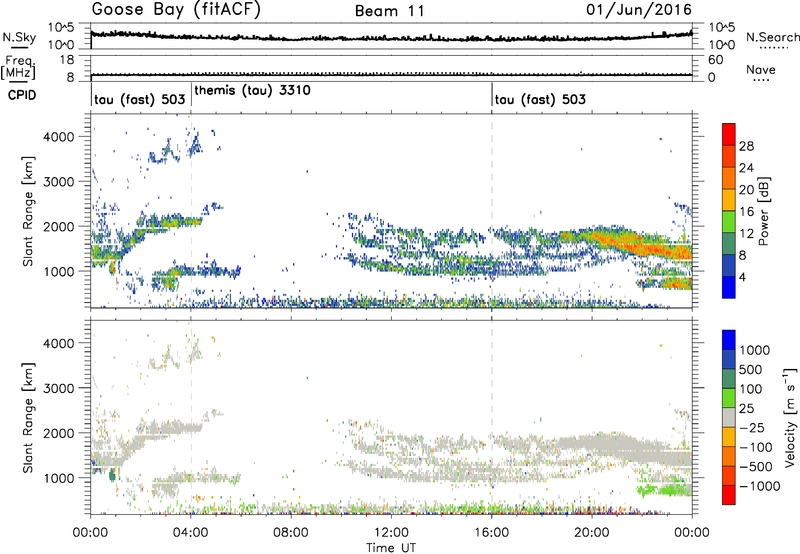Image resolution: width=800 pixels, height=554 pixels.
Task: Click the 'N.Sky' legend label
Action: click(19, 37)
